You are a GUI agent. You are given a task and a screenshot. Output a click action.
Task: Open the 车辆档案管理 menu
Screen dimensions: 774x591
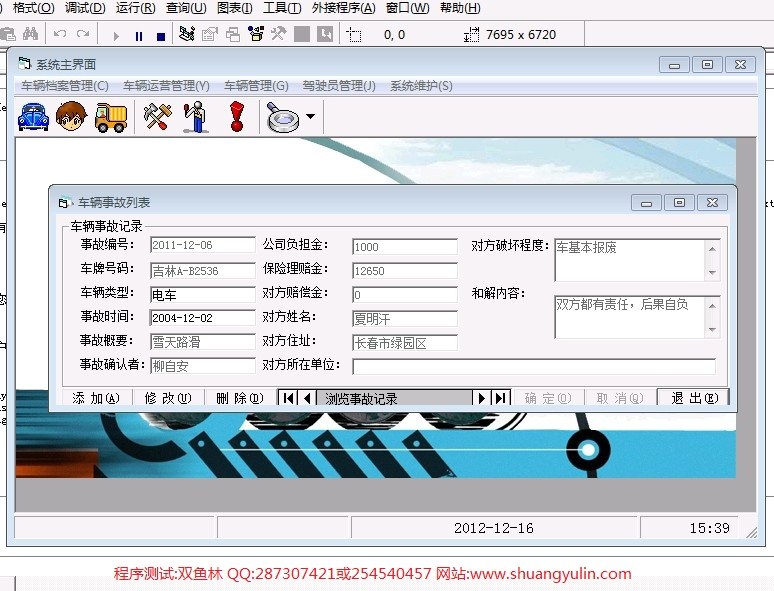(65, 86)
